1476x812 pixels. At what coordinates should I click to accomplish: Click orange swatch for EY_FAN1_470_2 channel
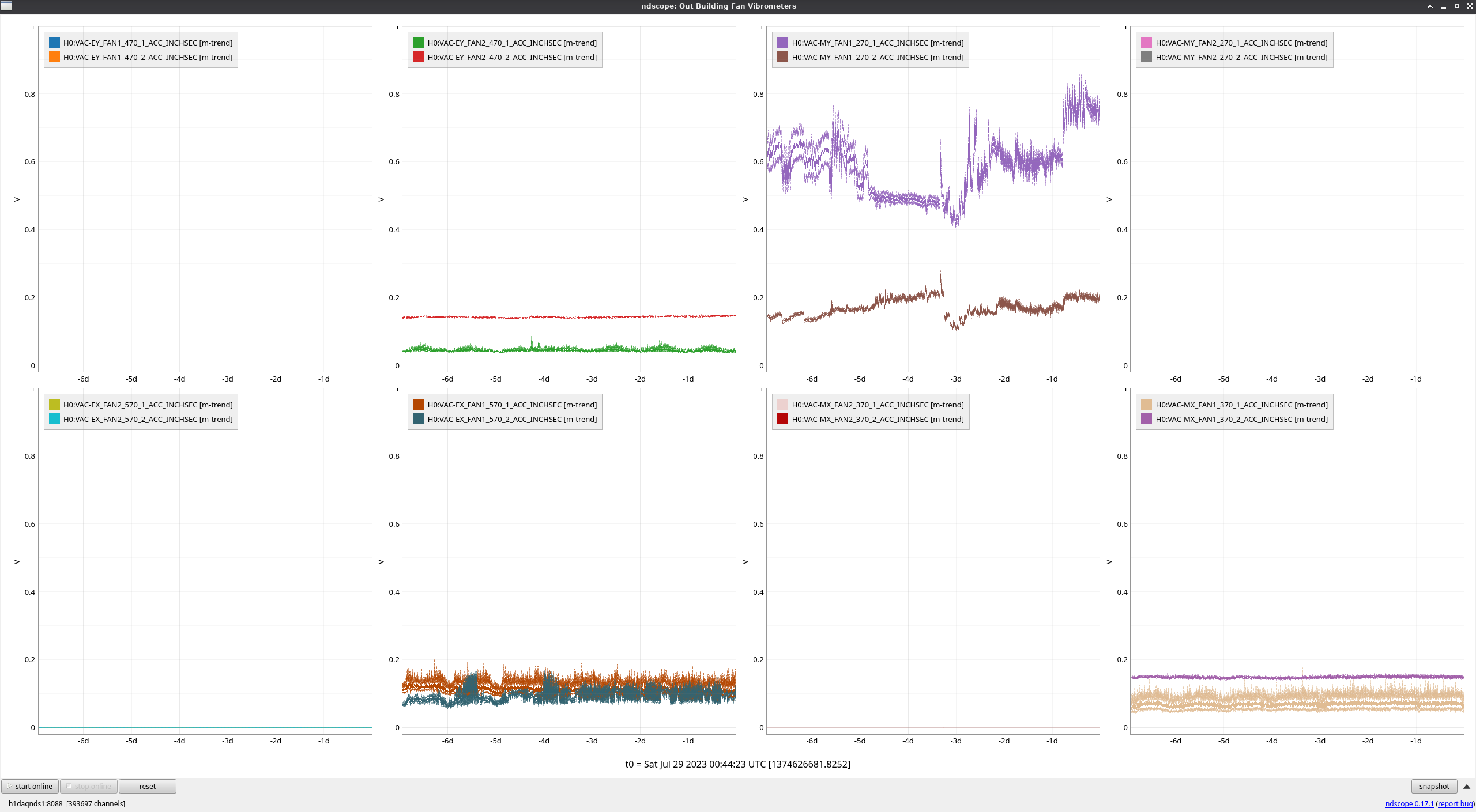[54, 57]
